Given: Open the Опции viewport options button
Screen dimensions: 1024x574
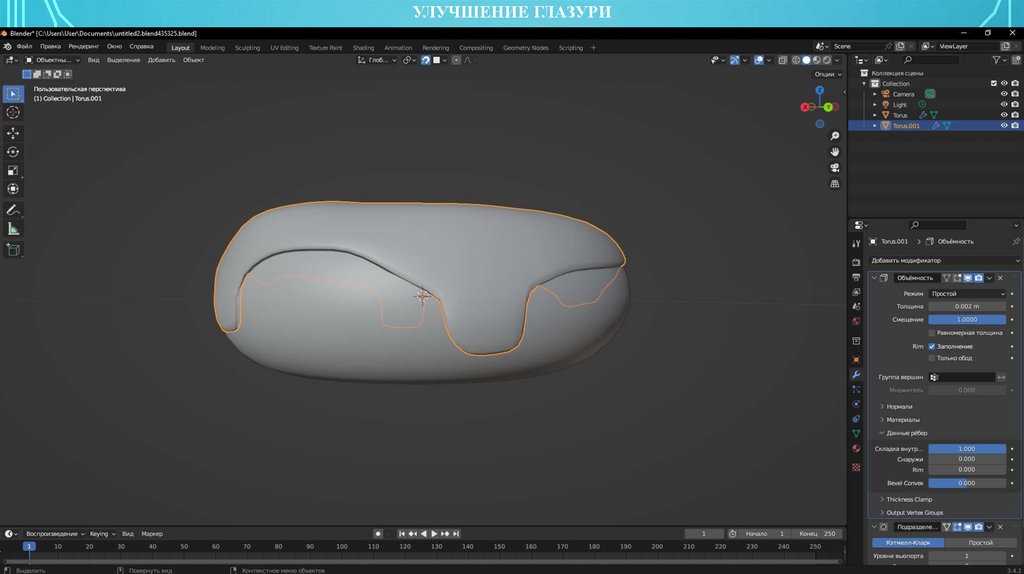Looking at the screenshot, I should click(x=824, y=74).
